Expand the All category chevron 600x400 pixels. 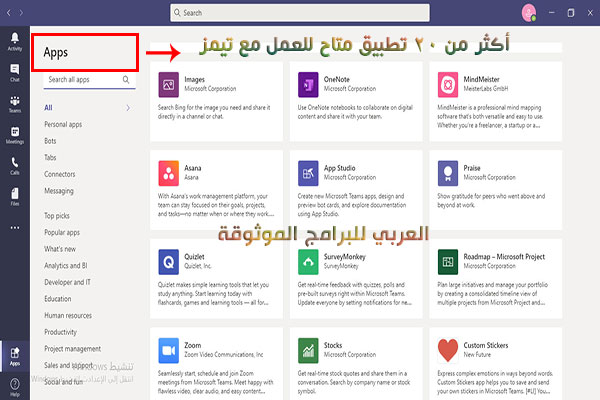[128, 108]
